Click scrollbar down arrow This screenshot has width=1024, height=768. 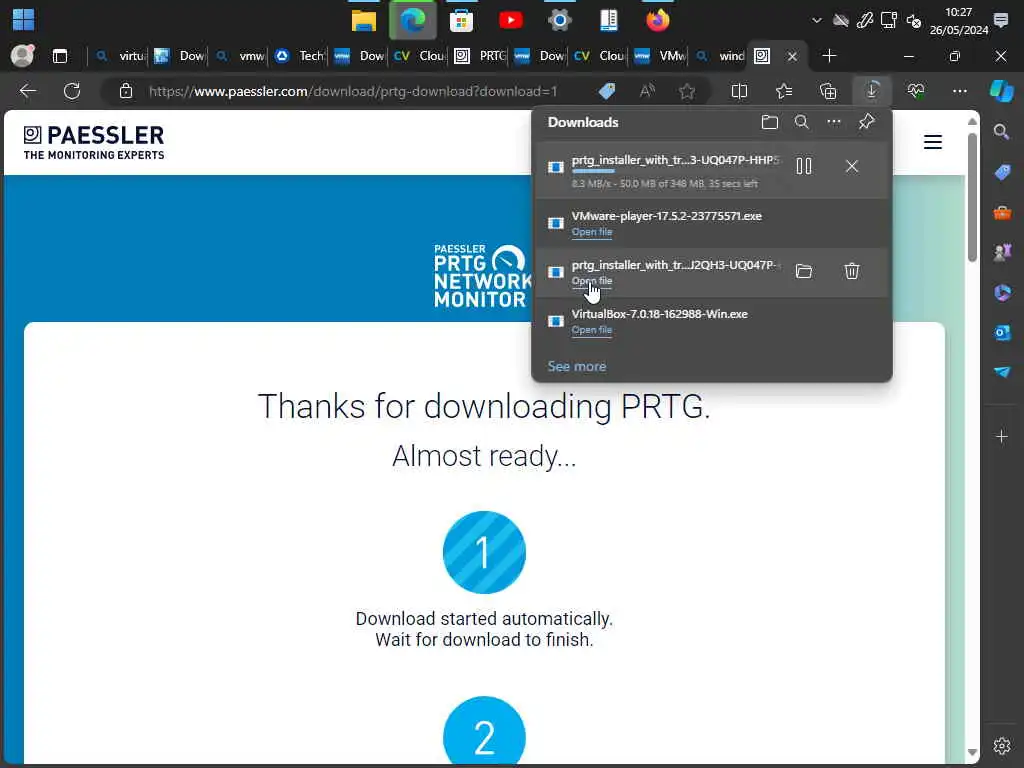click(972, 752)
